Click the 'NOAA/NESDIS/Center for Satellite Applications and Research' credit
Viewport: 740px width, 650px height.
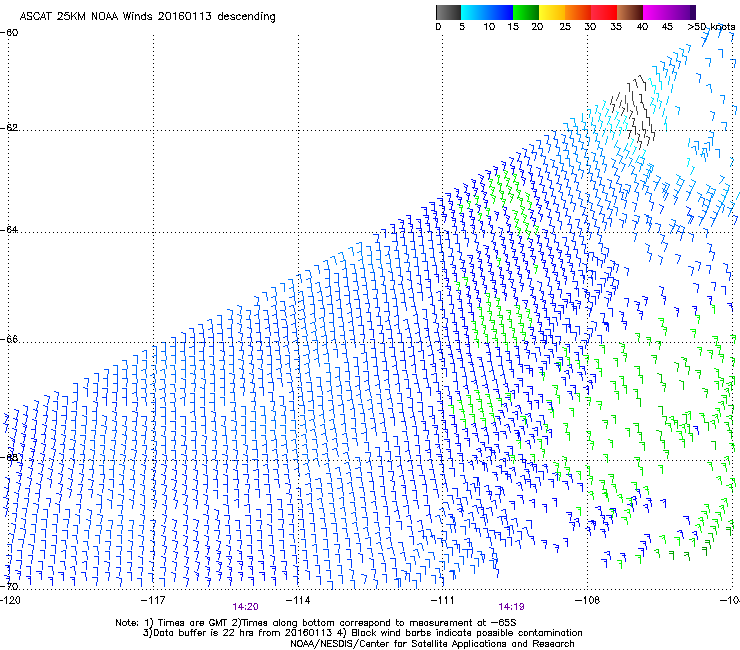[x=432, y=644]
